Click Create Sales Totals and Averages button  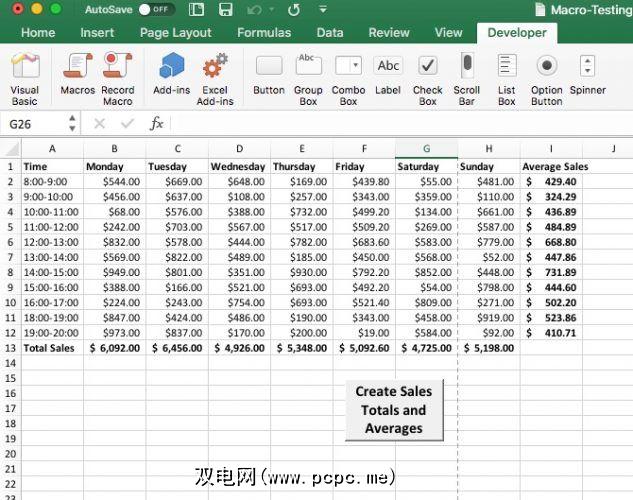[393, 410]
